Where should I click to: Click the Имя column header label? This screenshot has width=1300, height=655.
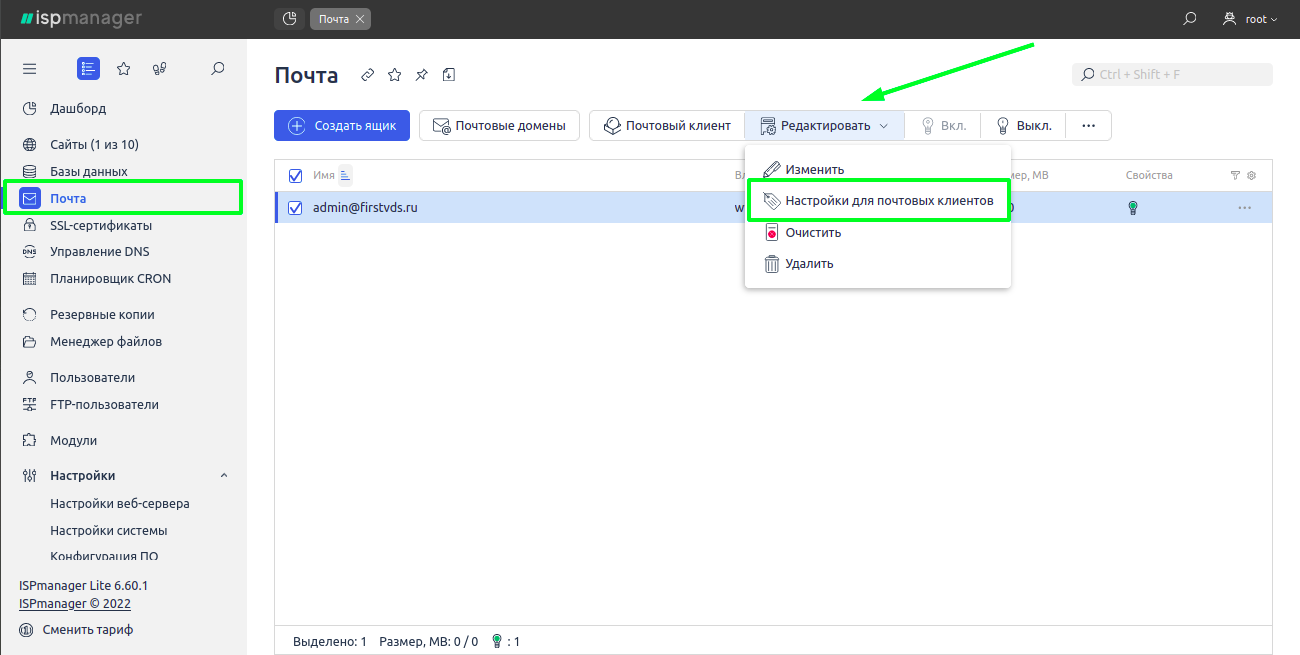point(323,175)
